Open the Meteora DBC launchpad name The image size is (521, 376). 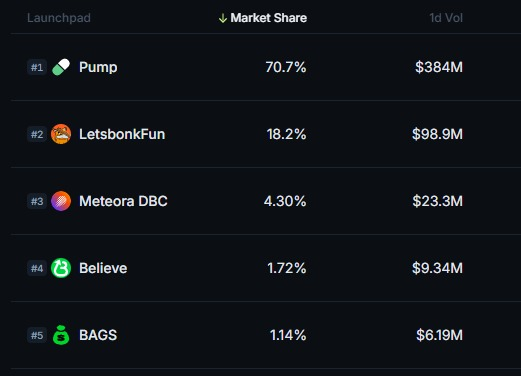(123, 201)
